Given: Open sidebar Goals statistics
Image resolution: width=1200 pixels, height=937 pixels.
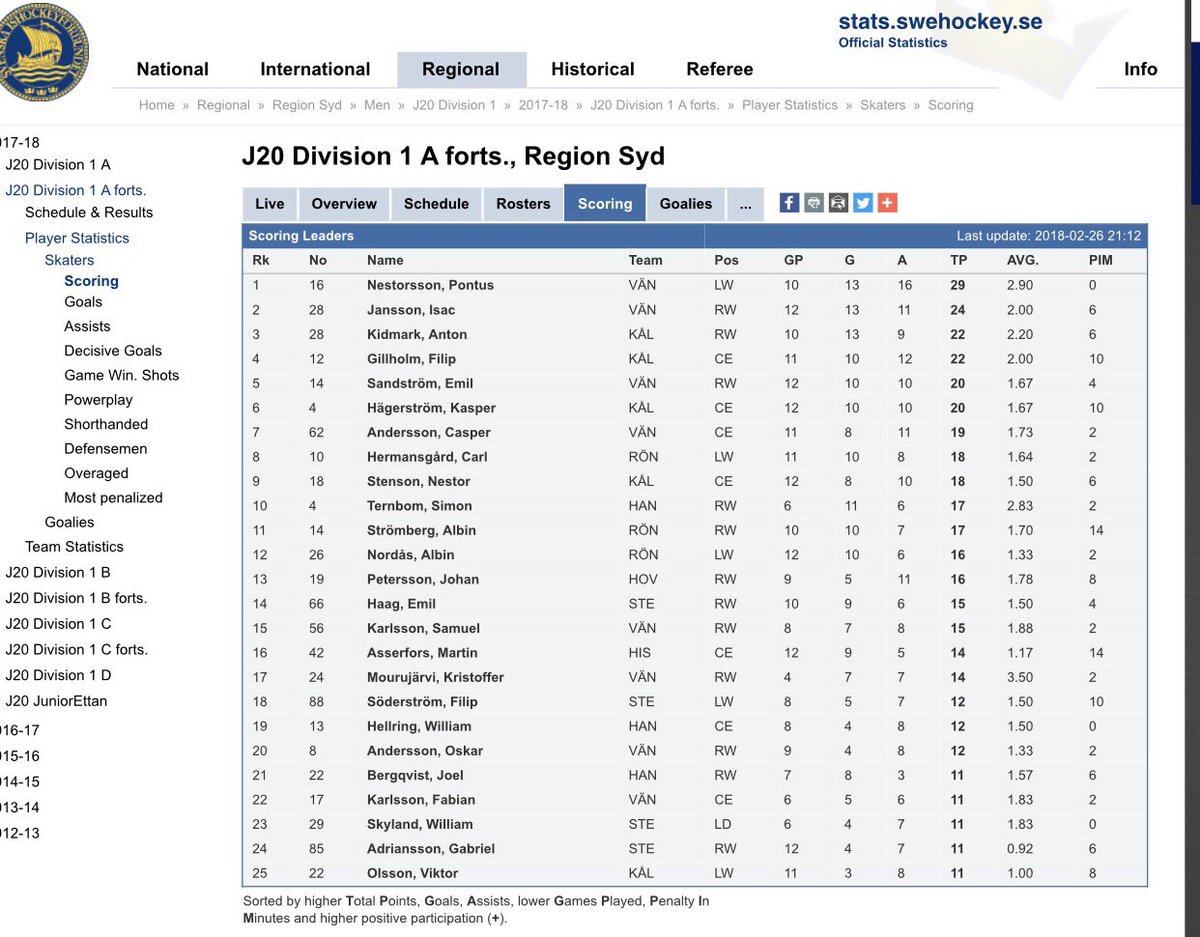Looking at the screenshot, I should (83, 301).
